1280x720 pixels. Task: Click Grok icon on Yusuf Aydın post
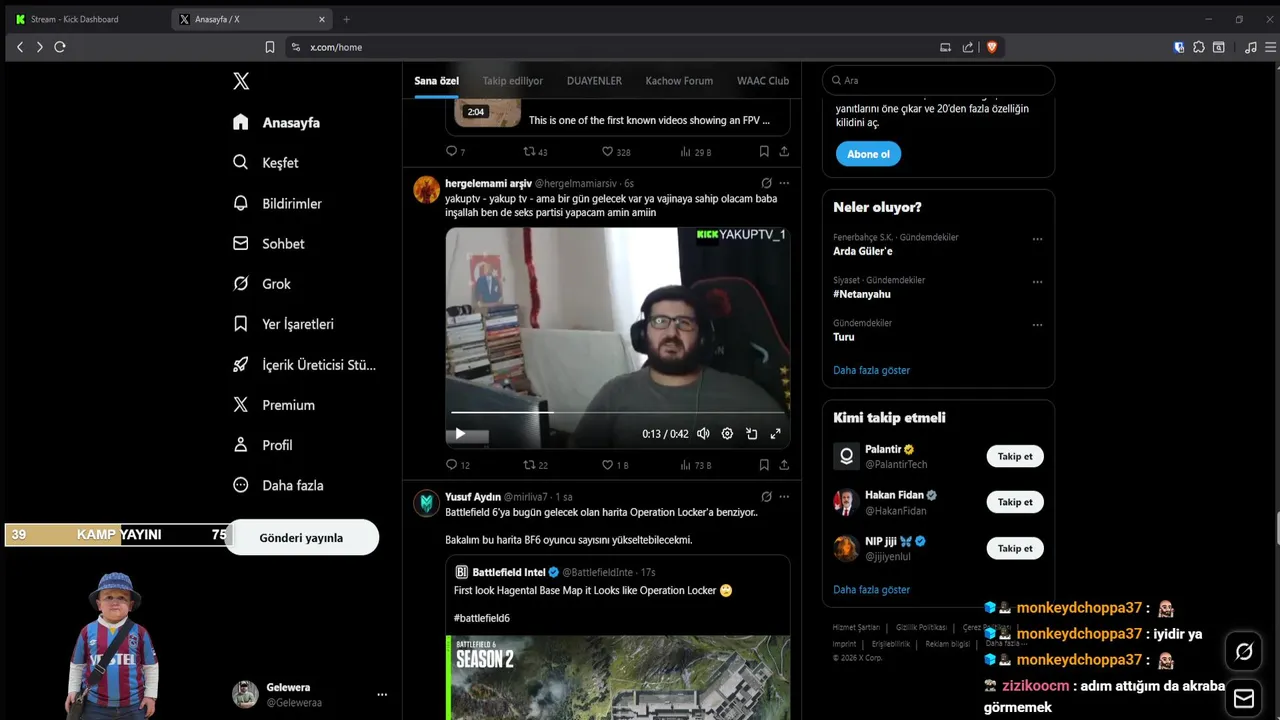pyautogui.click(x=766, y=496)
